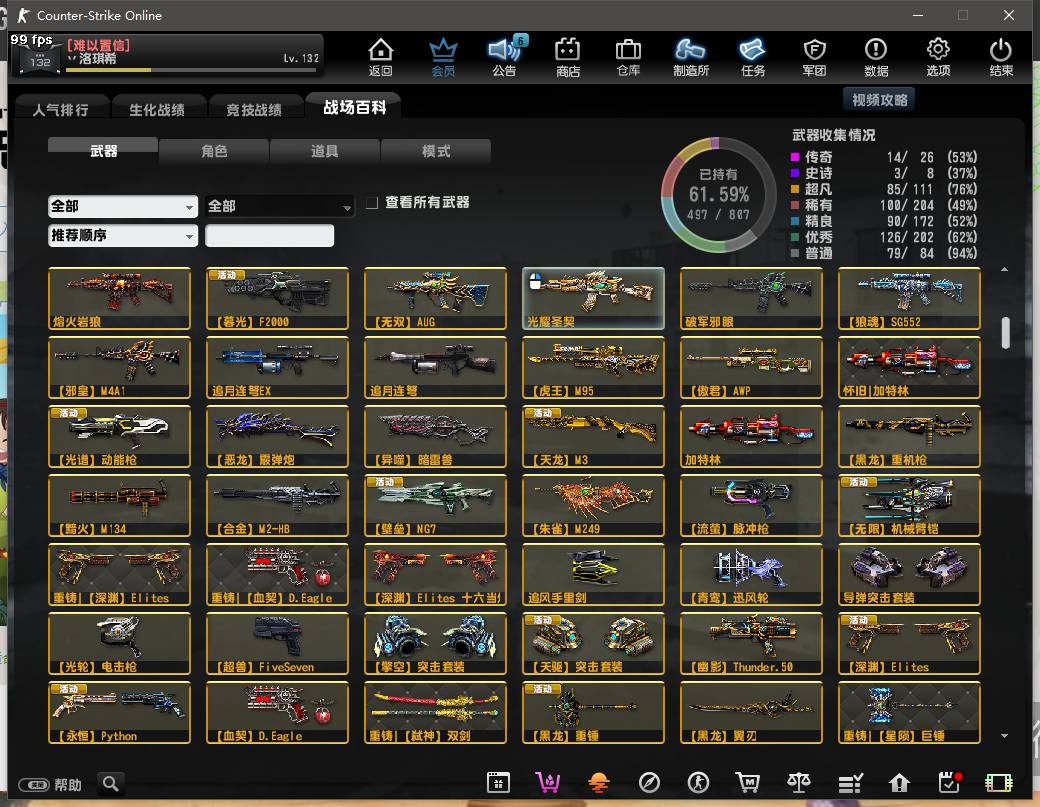Viewport: 1040px width, 807px height.
Task: Select the 武器 sub-tab
Action: point(103,151)
